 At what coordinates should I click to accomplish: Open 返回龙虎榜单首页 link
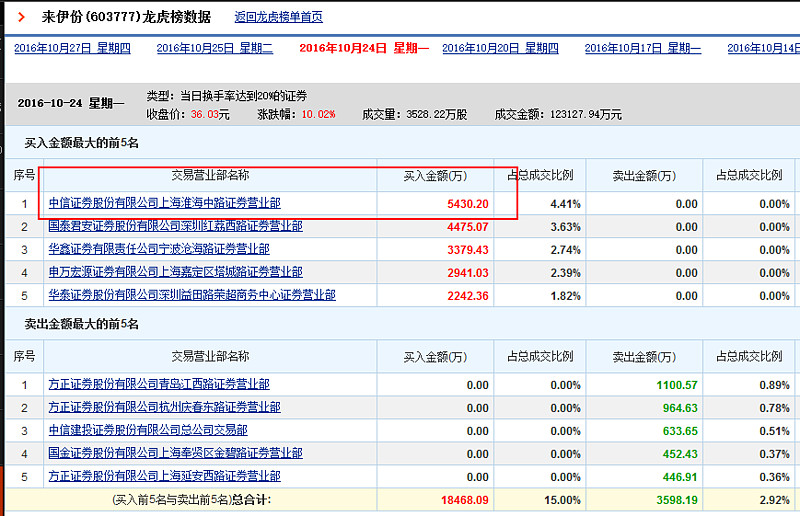(279, 17)
